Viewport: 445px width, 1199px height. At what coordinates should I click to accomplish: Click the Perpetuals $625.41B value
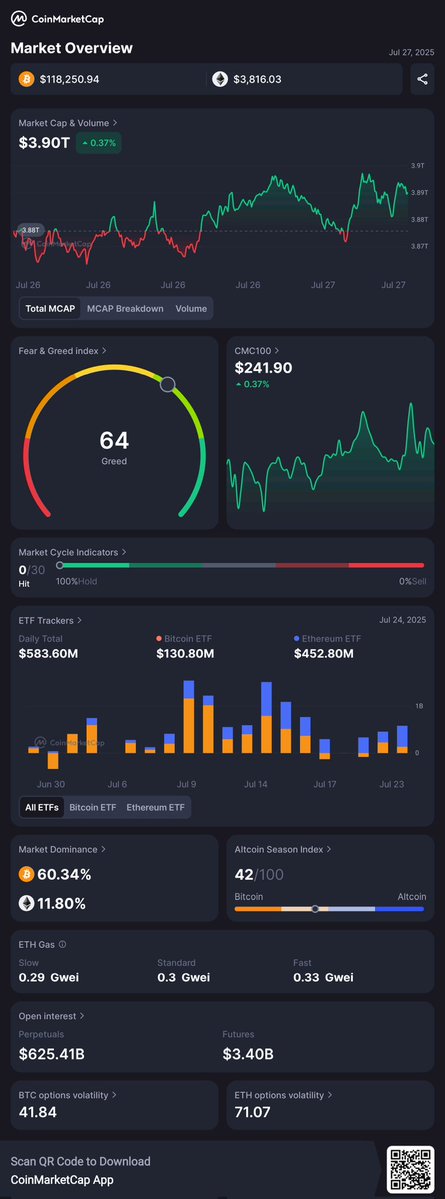point(52,1054)
